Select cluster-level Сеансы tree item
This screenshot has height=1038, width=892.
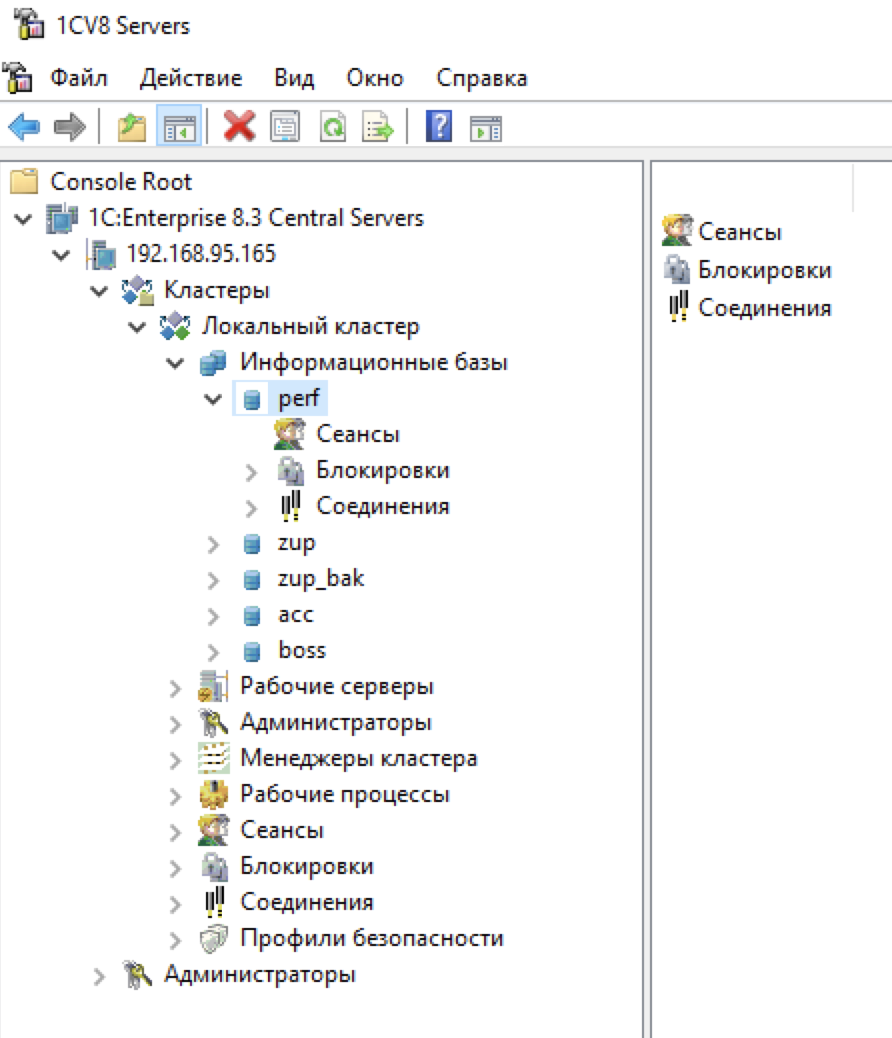pos(282,830)
